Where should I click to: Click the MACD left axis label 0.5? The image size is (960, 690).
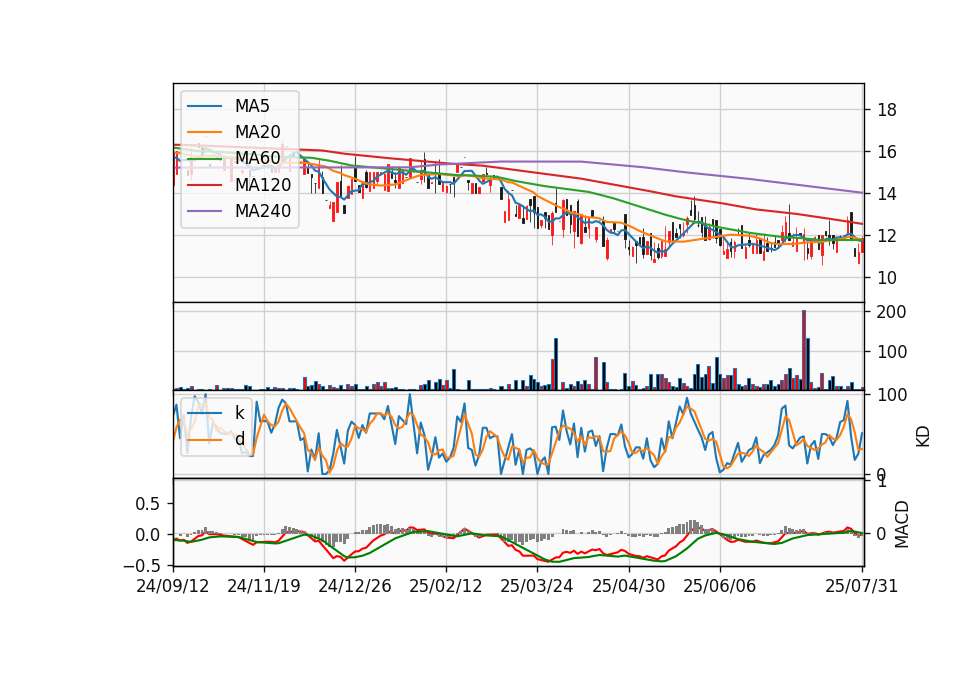tap(147, 504)
